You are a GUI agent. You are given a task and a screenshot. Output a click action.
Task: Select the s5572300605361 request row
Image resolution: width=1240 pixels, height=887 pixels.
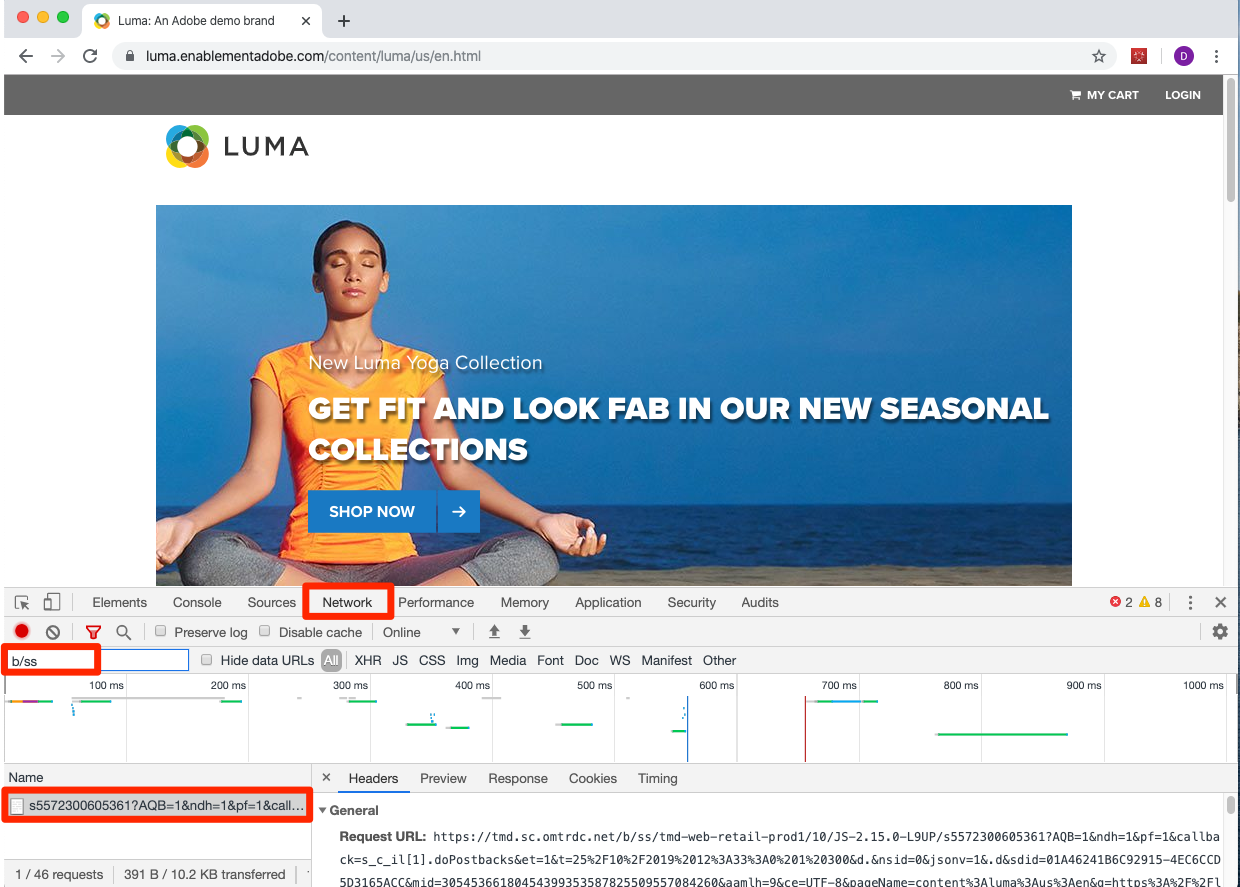point(156,805)
